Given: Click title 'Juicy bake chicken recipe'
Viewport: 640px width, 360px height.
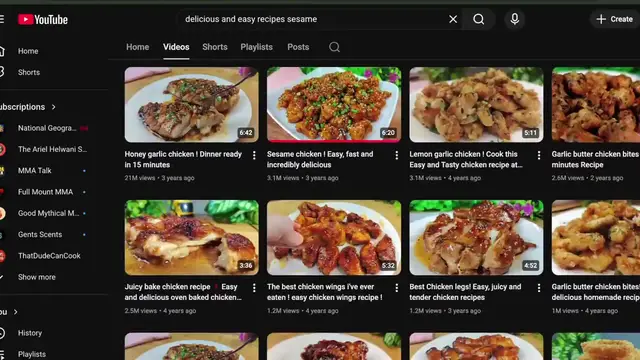Looking at the screenshot, I should point(167,287).
